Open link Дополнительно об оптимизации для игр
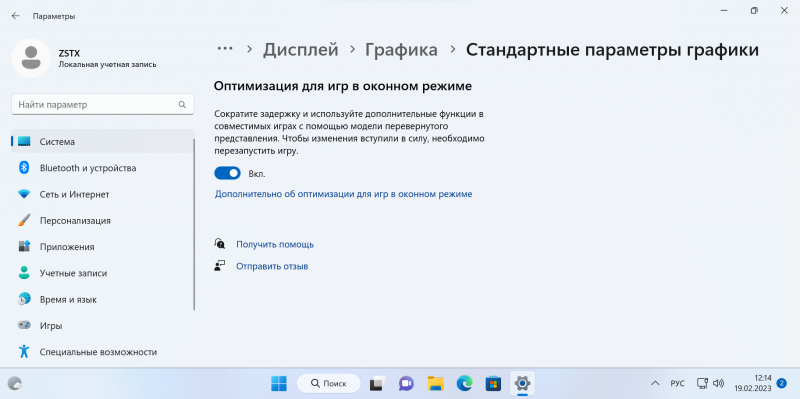Image resolution: width=800 pixels, height=399 pixels. tap(343, 194)
